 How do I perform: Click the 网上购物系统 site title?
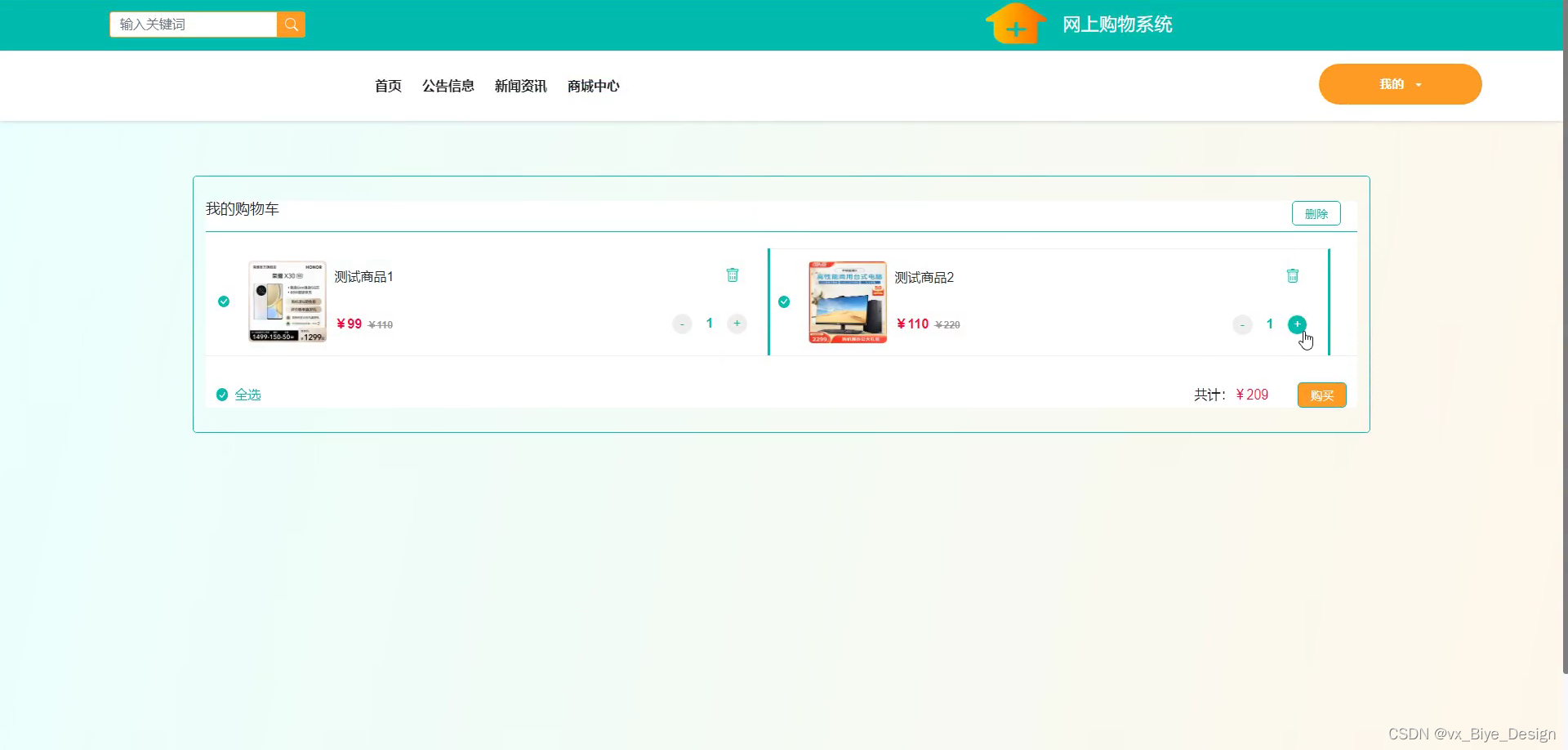(x=1117, y=25)
